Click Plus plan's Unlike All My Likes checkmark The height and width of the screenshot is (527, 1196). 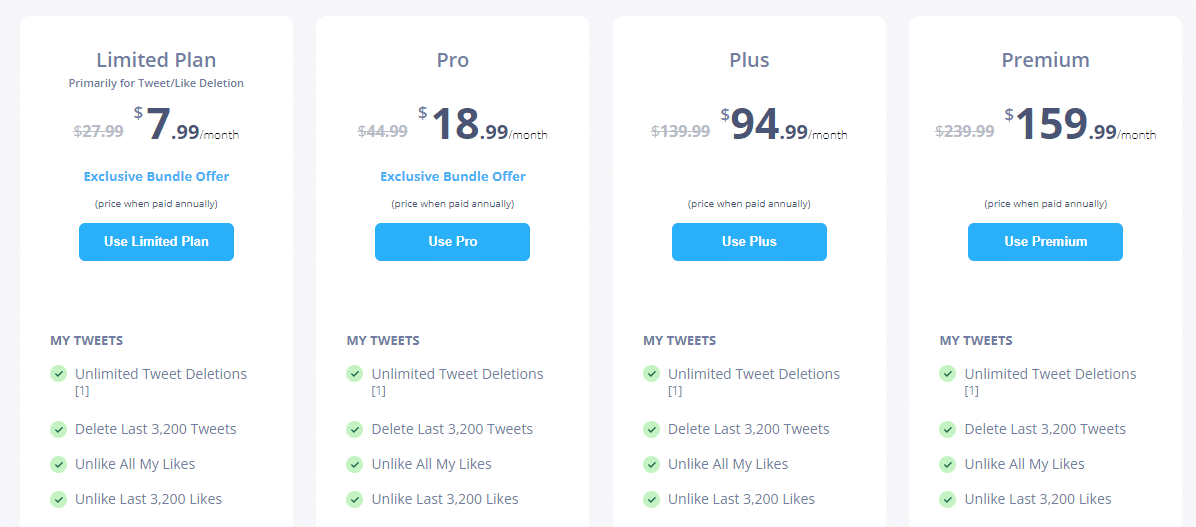coord(651,464)
